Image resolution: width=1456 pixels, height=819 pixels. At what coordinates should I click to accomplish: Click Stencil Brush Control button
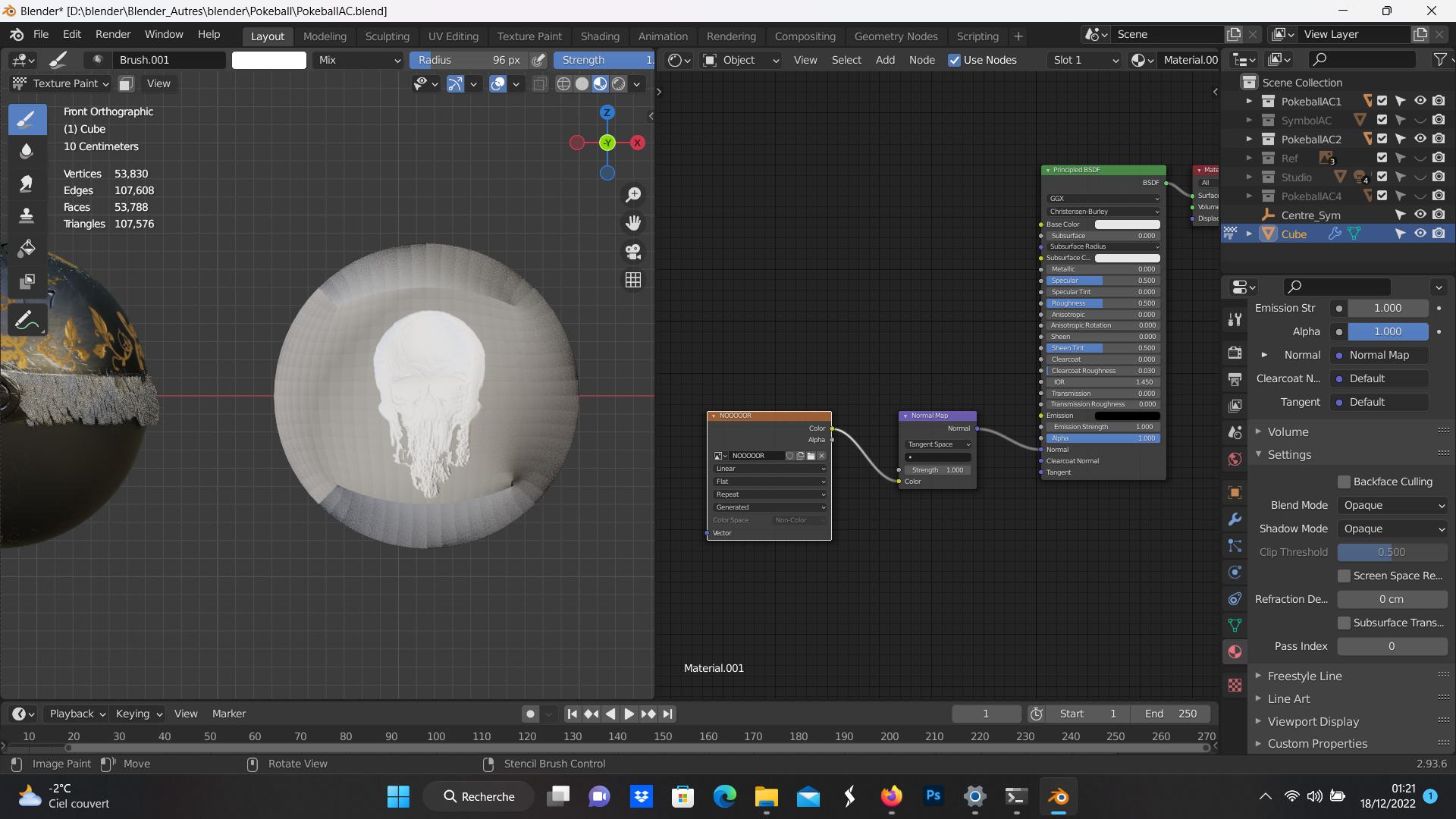tap(554, 763)
